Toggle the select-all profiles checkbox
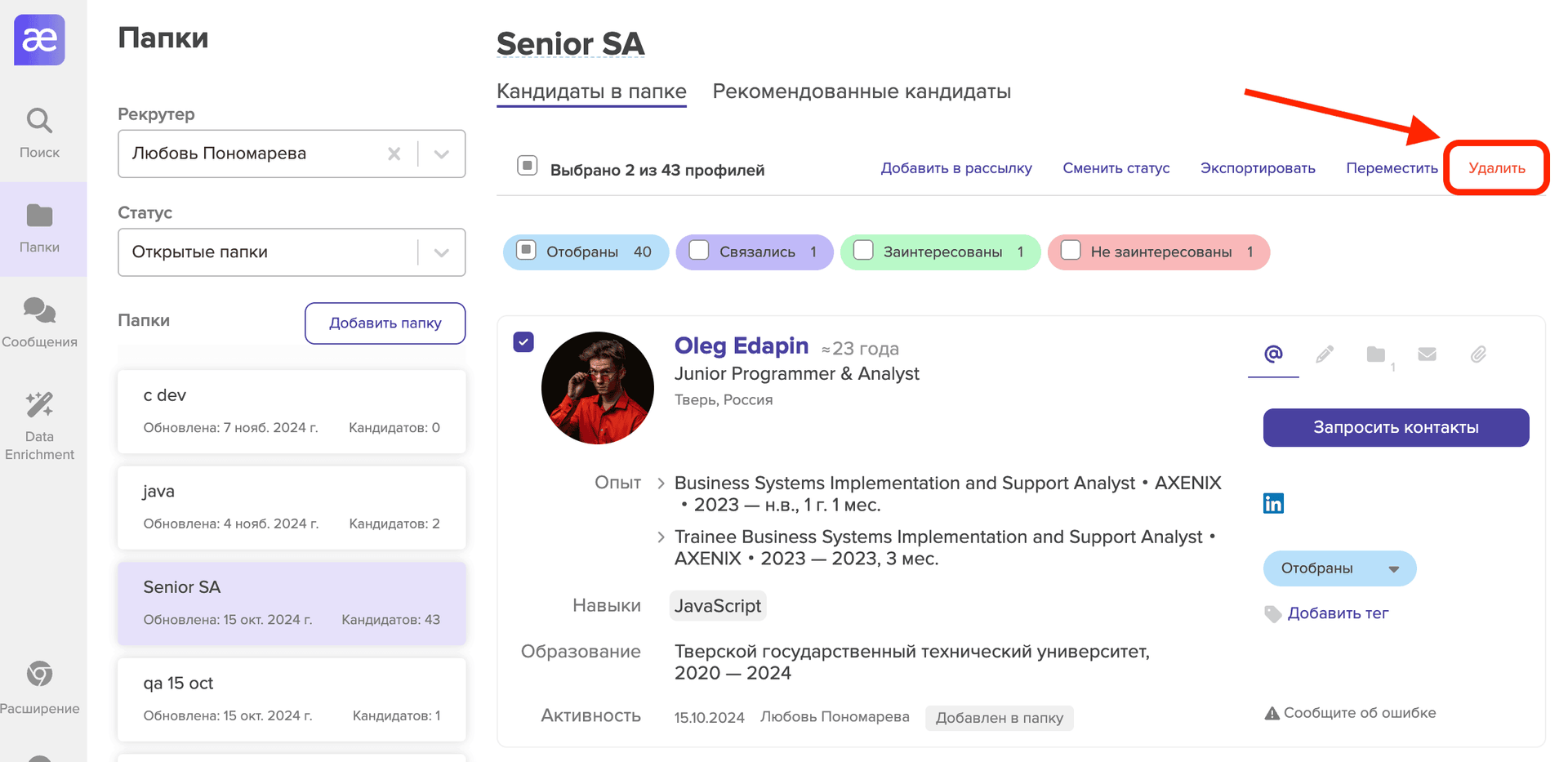Image resolution: width=1568 pixels, height=762 pixels. (x=528, y=166)
